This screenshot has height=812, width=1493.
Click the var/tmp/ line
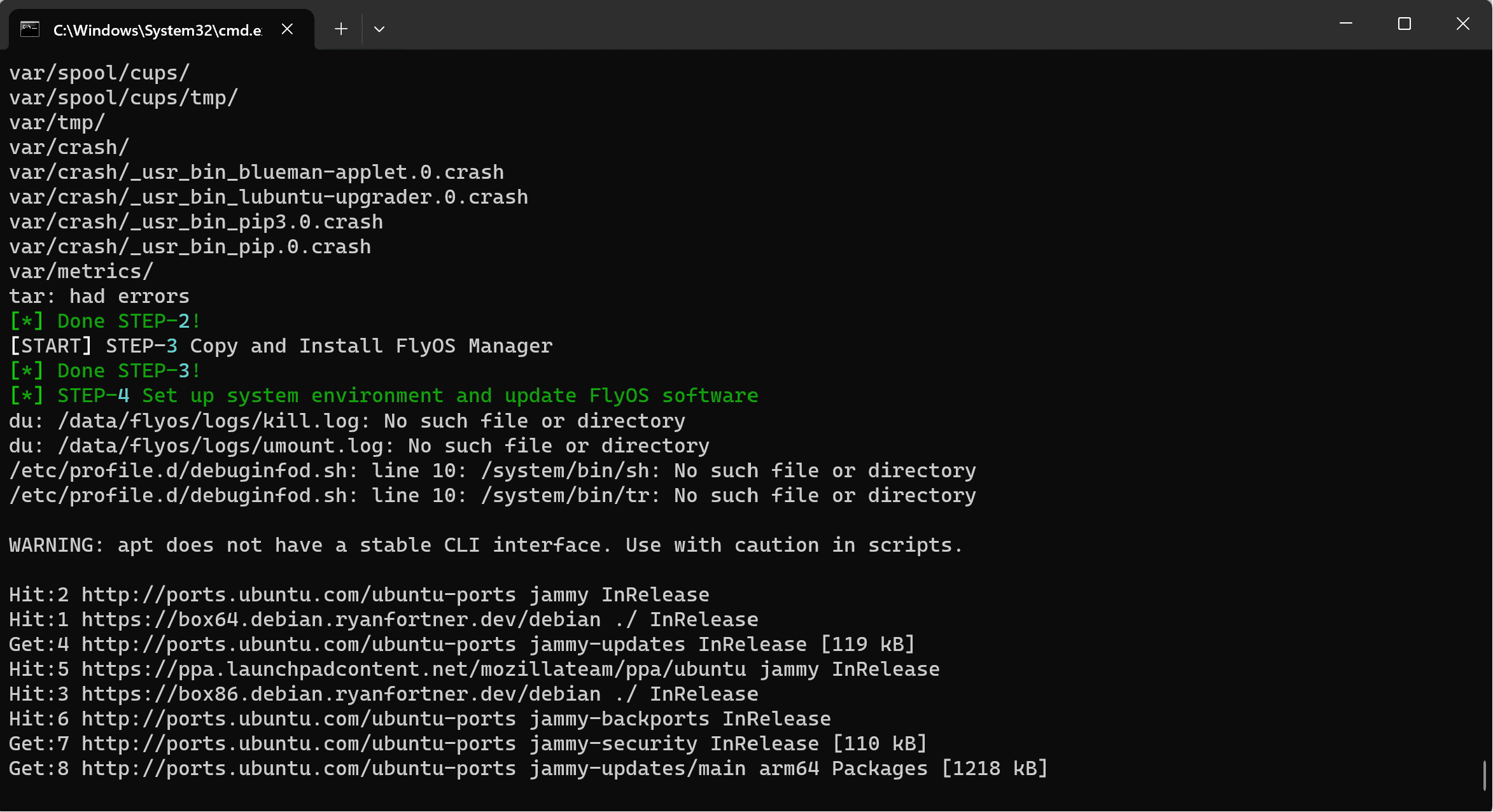57,123
